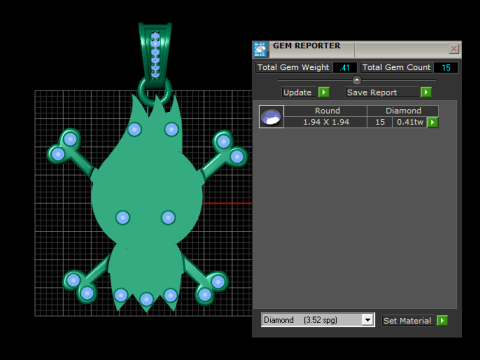This screenshot has width=480, height=360.
Task: Click the gem quantity cell '15' in table row
Action: pos(380,122)
